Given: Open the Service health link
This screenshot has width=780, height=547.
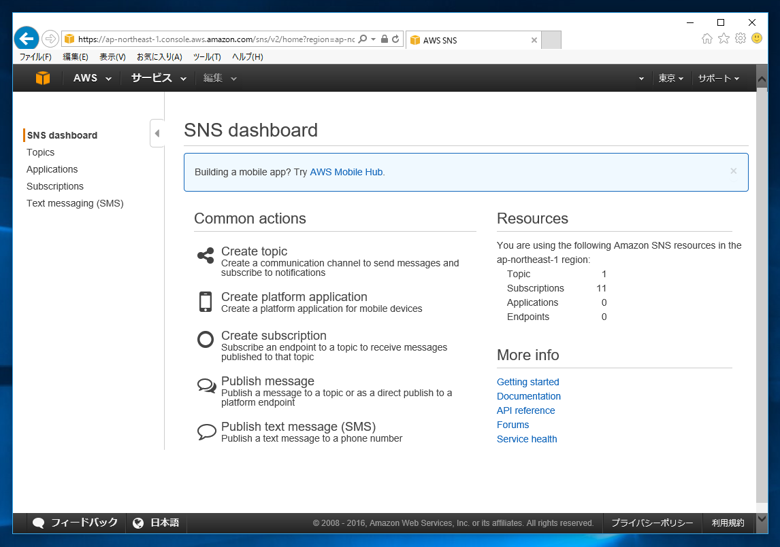Looking at the screenshot, I should (x=527, y=439).
